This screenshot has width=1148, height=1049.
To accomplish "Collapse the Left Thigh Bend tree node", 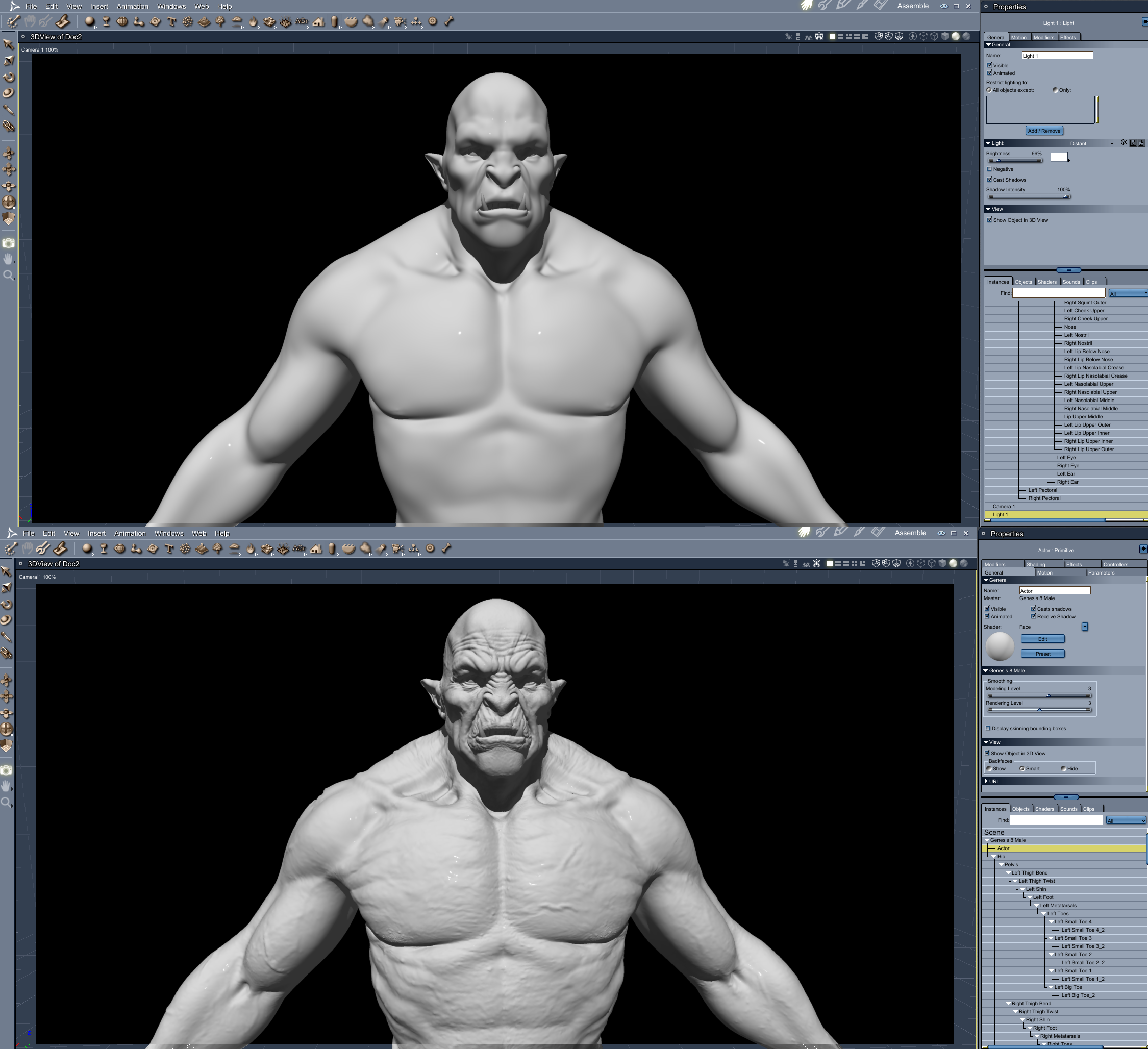I will 1008,873.
